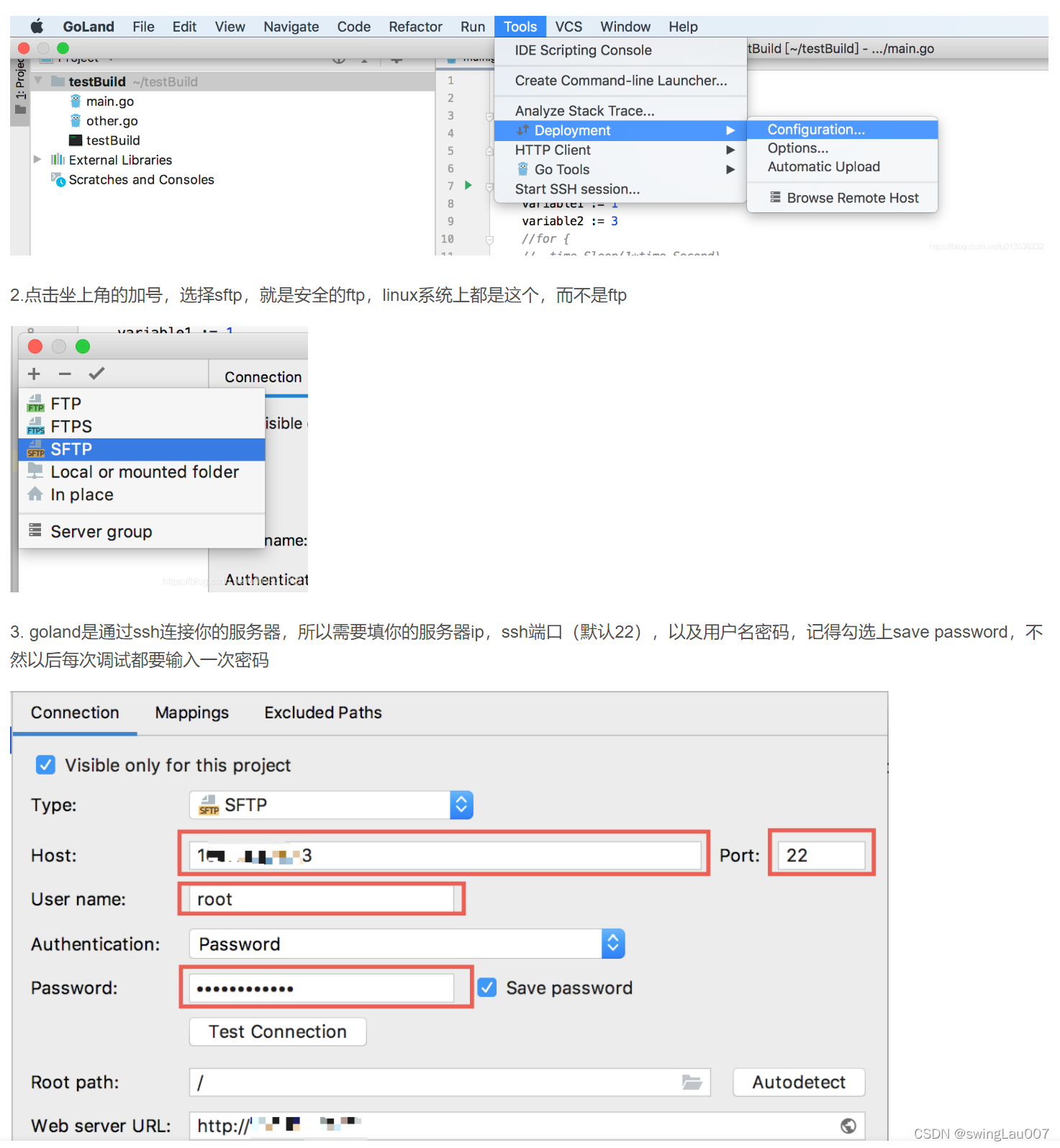This screenshot has height=1148, width=1060.
Task: Click the Scratches and Consoles icon
Action: [x=58, y=179]
